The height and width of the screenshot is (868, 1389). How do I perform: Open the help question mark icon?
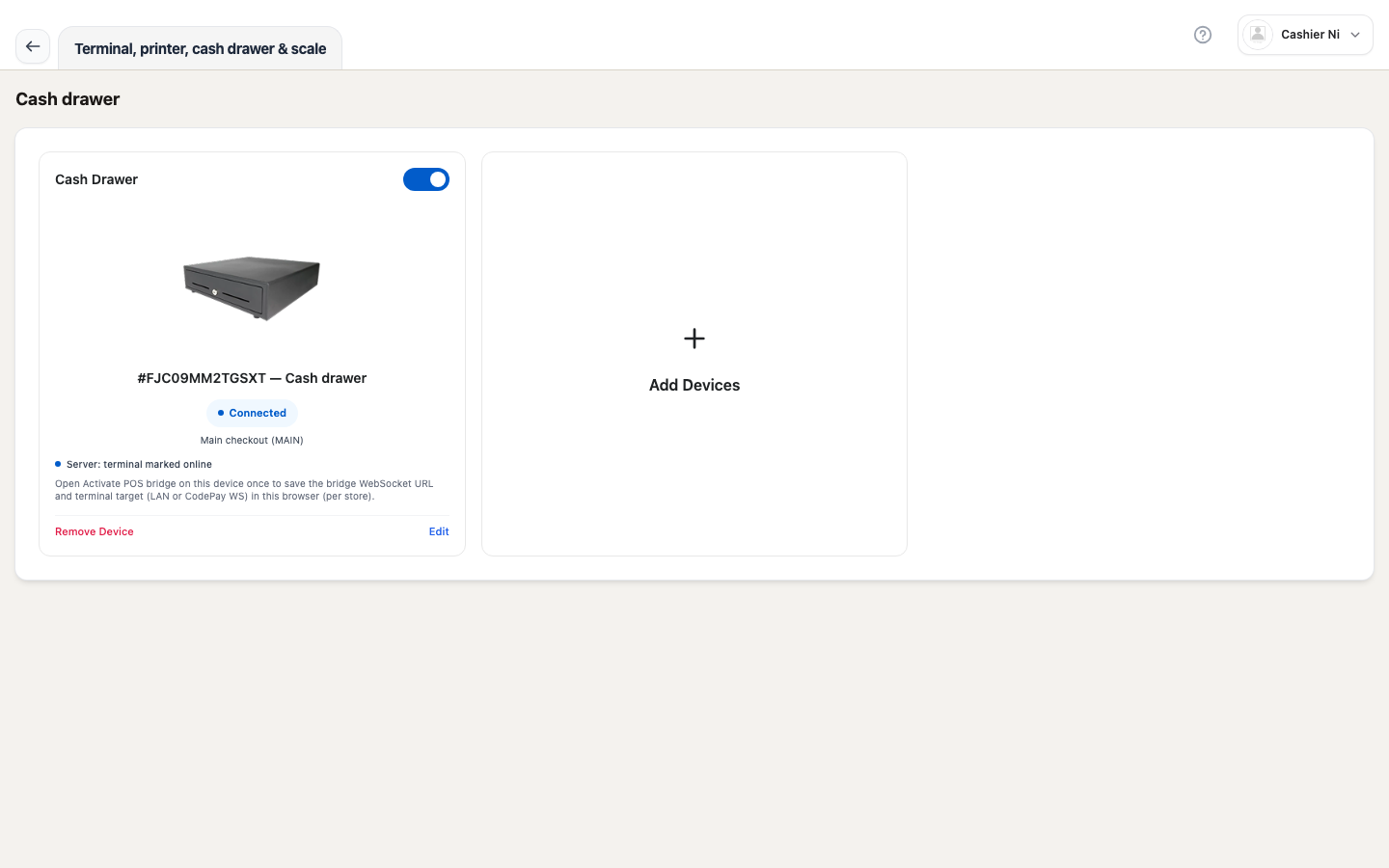(1203, 35)
